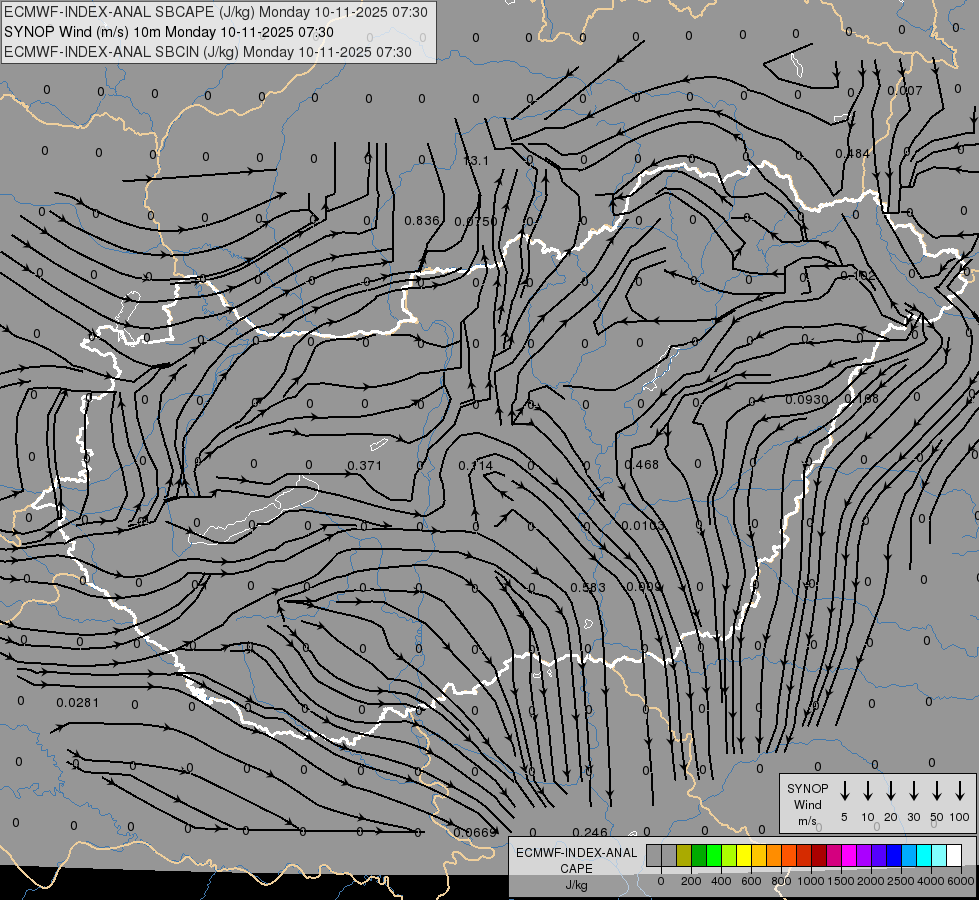Click the 20 m/s wind legend arrow
This screenshot has height=900, width=979.
[x=891, y=790]
